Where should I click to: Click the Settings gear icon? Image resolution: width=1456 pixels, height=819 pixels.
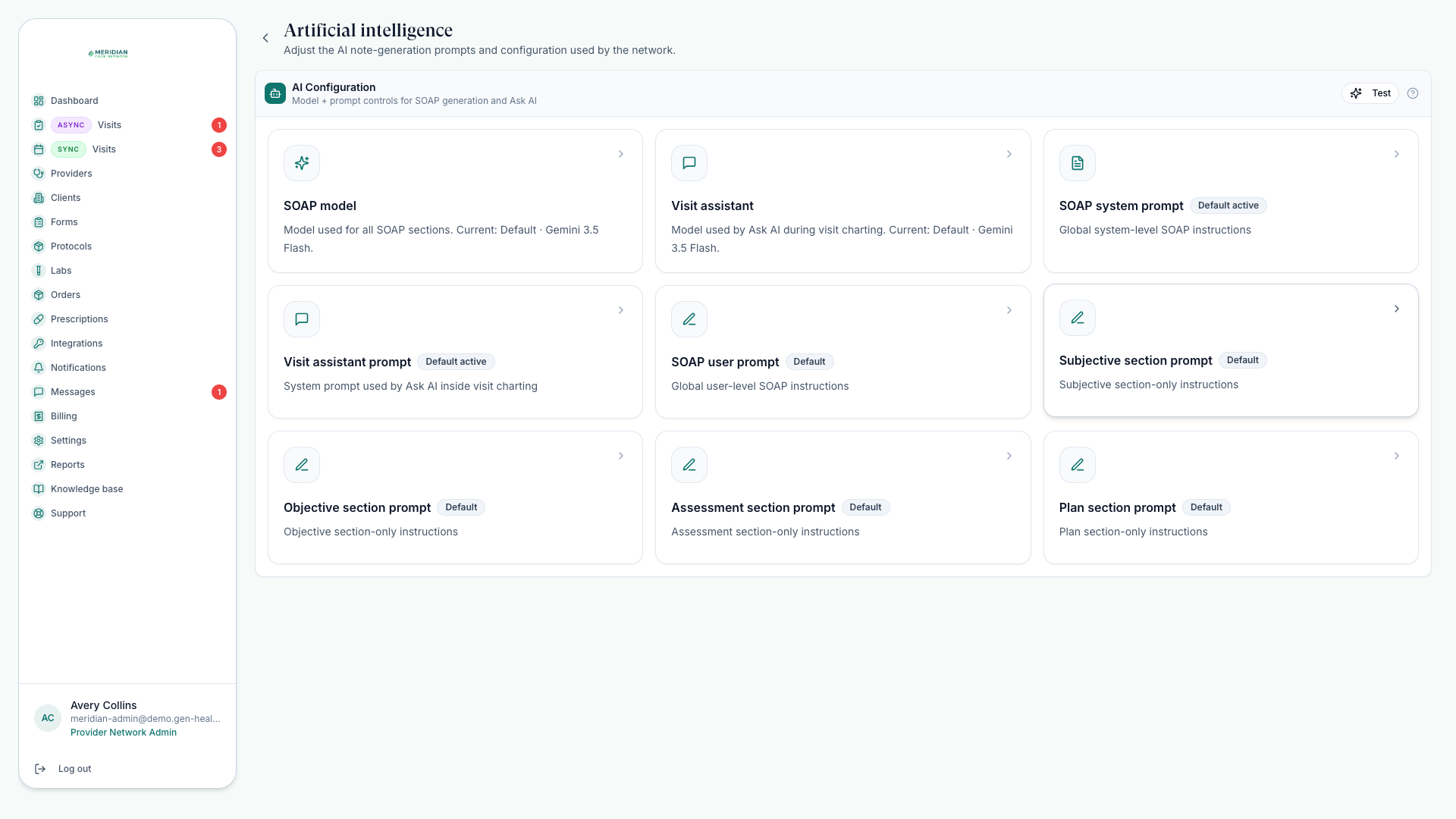pos(39,441)
